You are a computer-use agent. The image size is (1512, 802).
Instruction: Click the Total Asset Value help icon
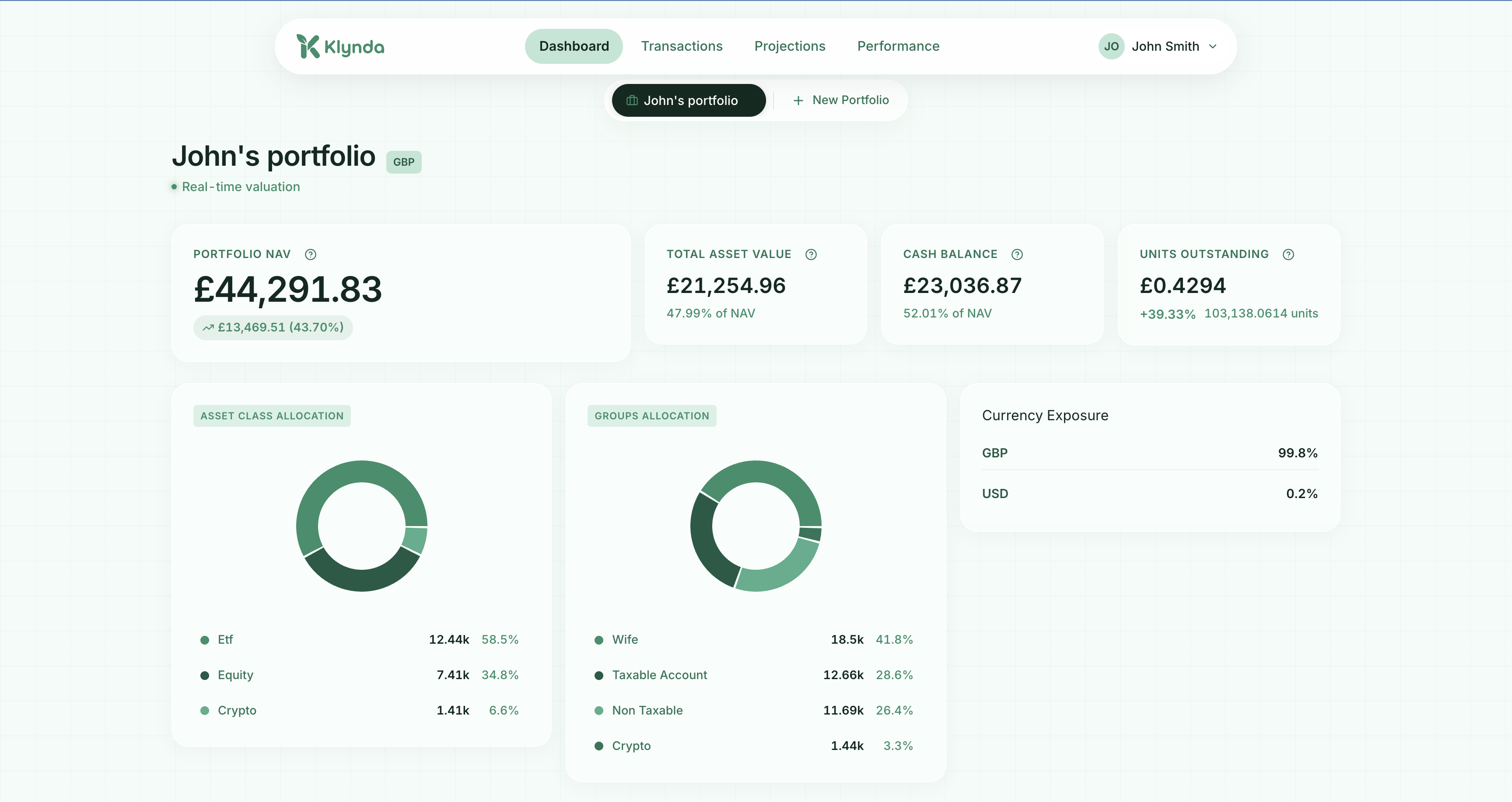click(x=811, y=254)
